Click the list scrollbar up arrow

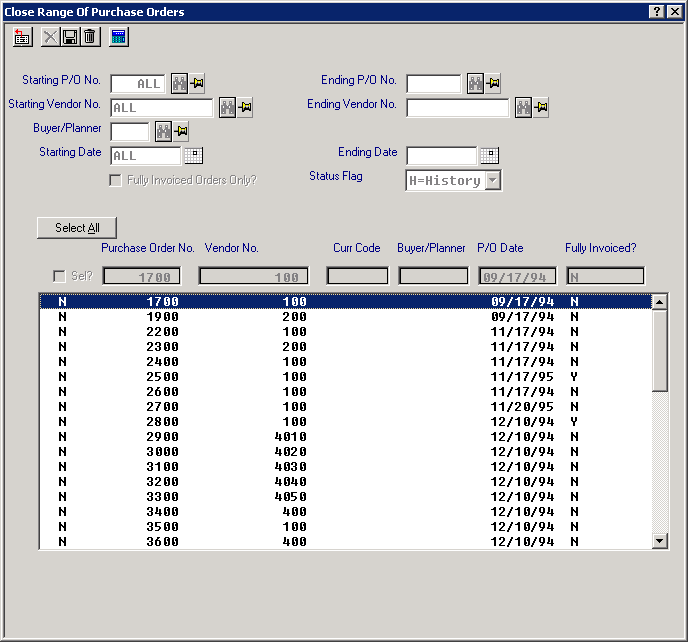tap(659, 302)
